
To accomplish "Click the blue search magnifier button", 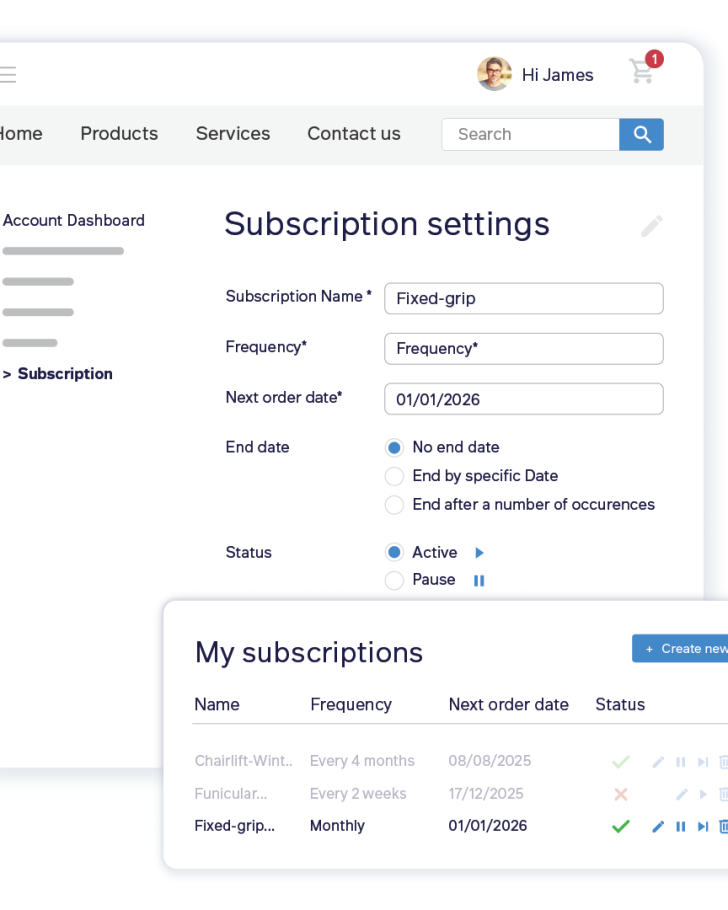I will click(x=641, y=135).
